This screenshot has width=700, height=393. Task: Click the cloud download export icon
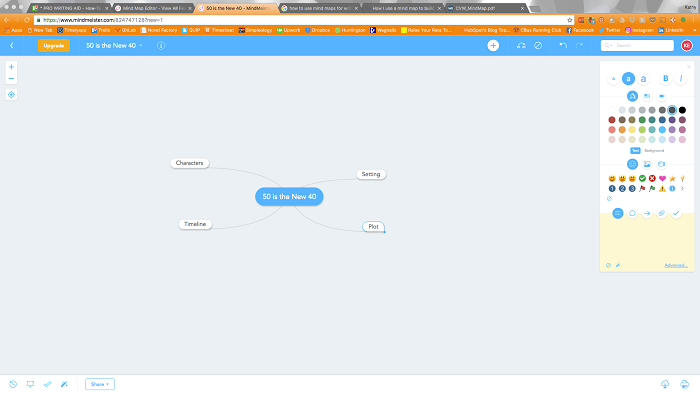tap(665, 384)
